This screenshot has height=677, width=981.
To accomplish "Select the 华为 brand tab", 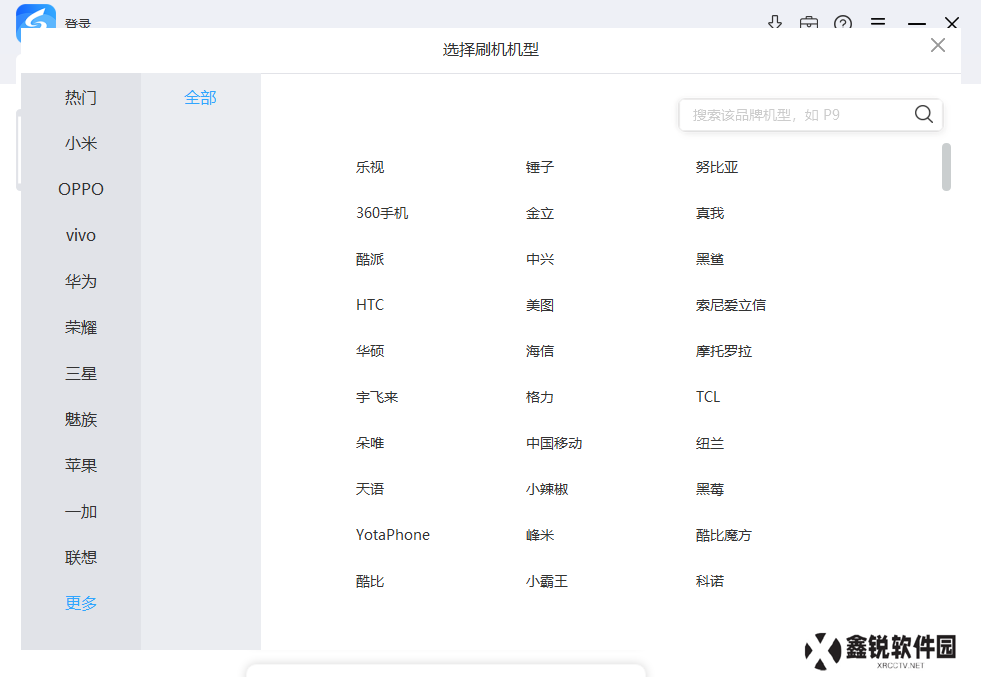I will pyautogui.click(x=81, y=281).
